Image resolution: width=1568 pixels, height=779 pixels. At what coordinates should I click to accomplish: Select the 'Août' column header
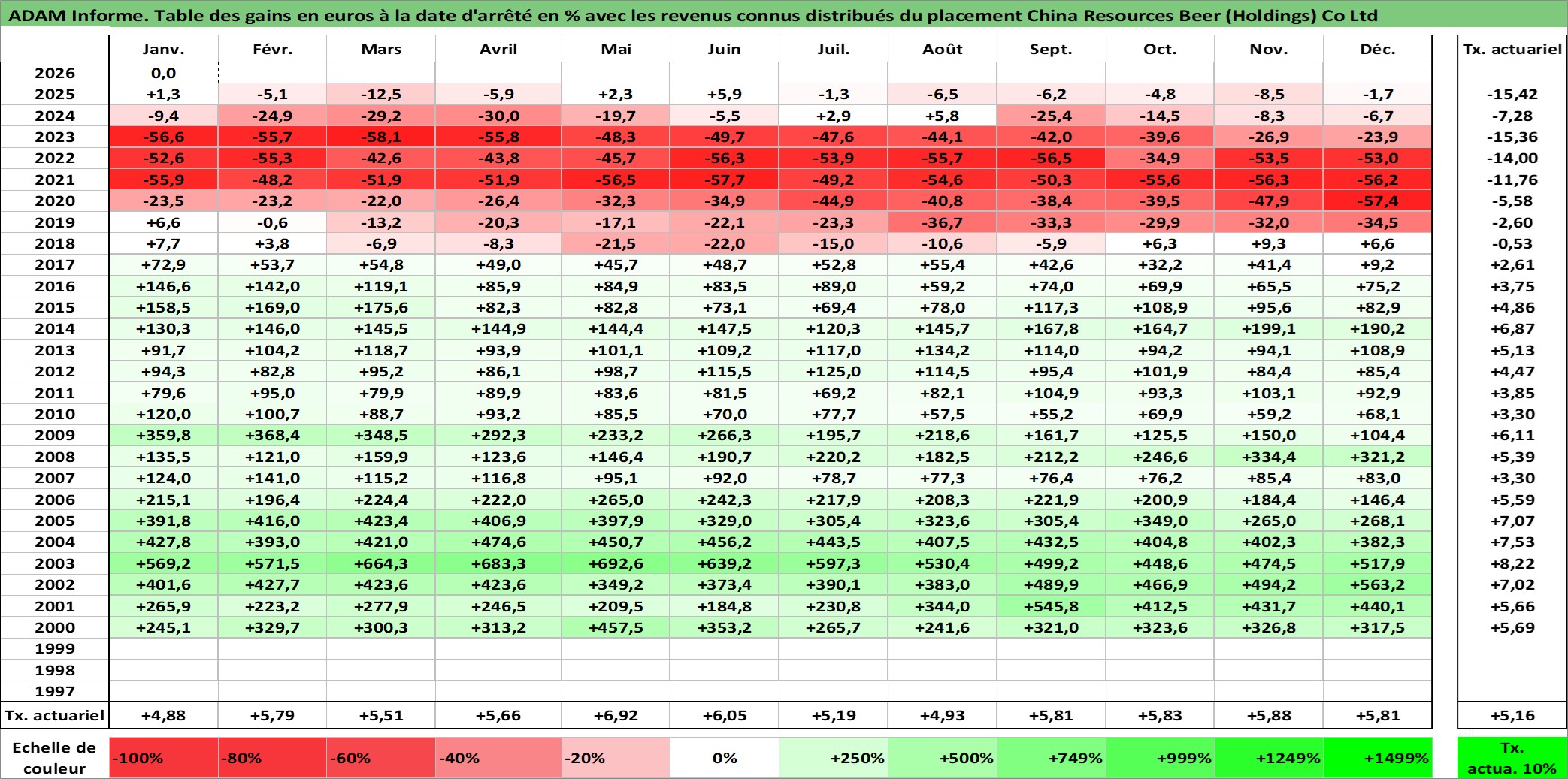(943, 49)
